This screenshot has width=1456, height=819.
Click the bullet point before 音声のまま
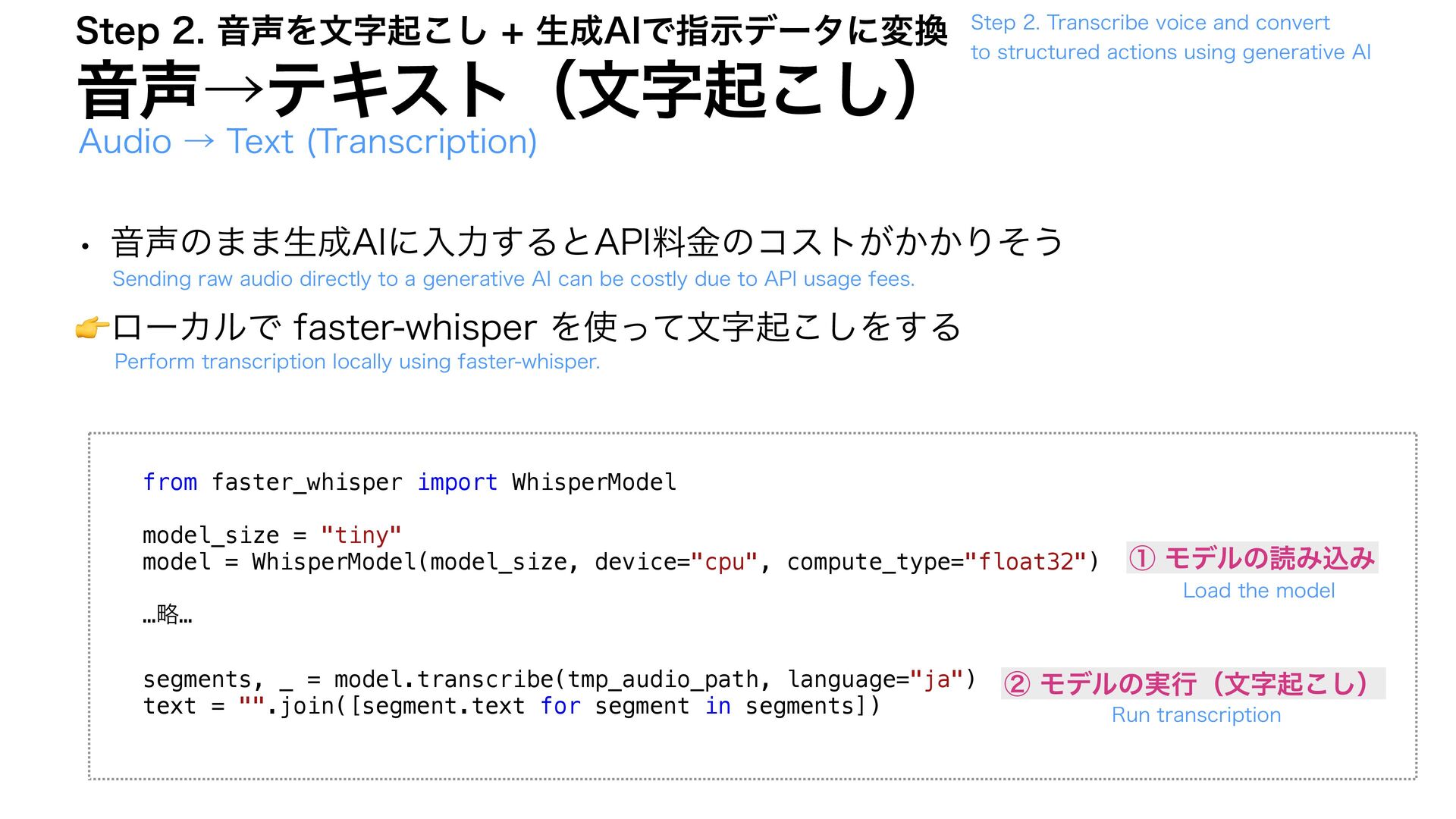[x=86, y=246]
